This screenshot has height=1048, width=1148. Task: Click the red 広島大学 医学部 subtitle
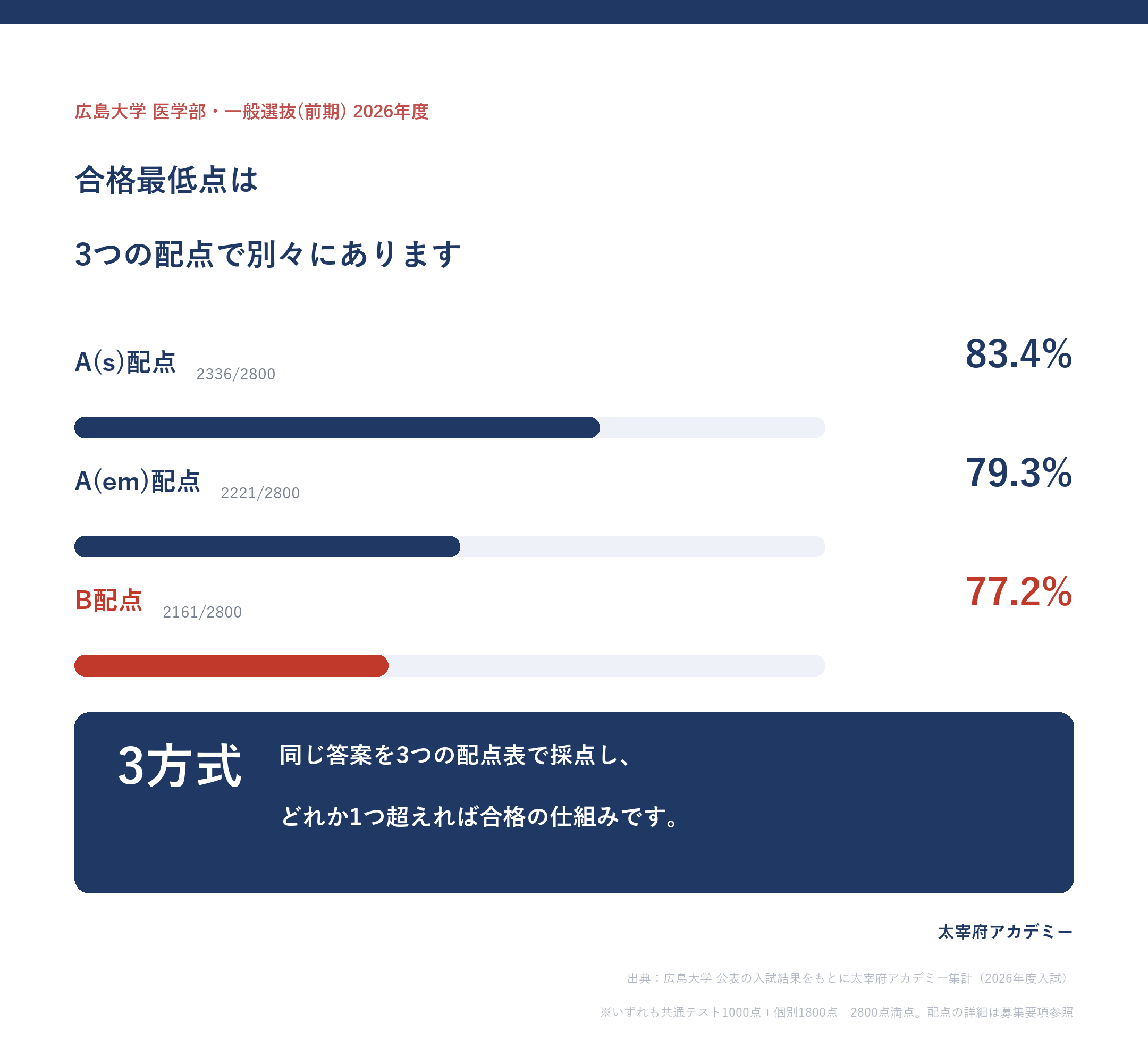point(252,112)
